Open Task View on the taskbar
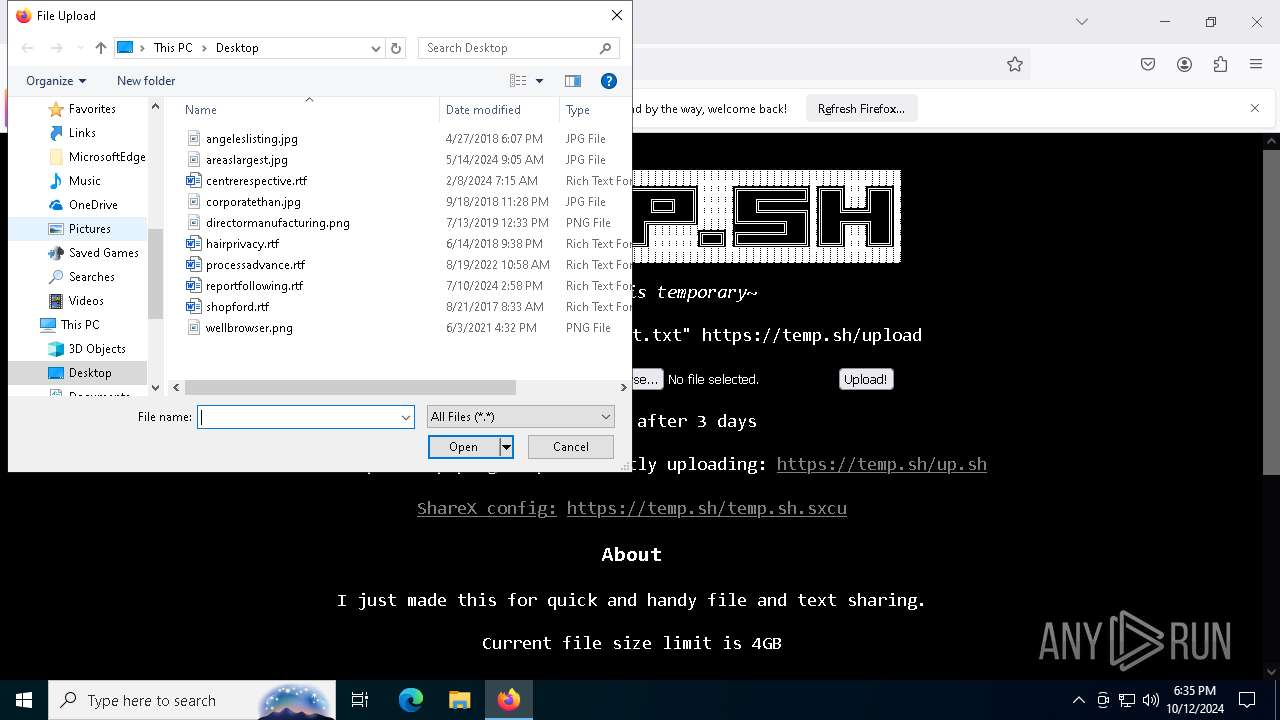This screenshot has height=720, width=1280. pos(360,700)
